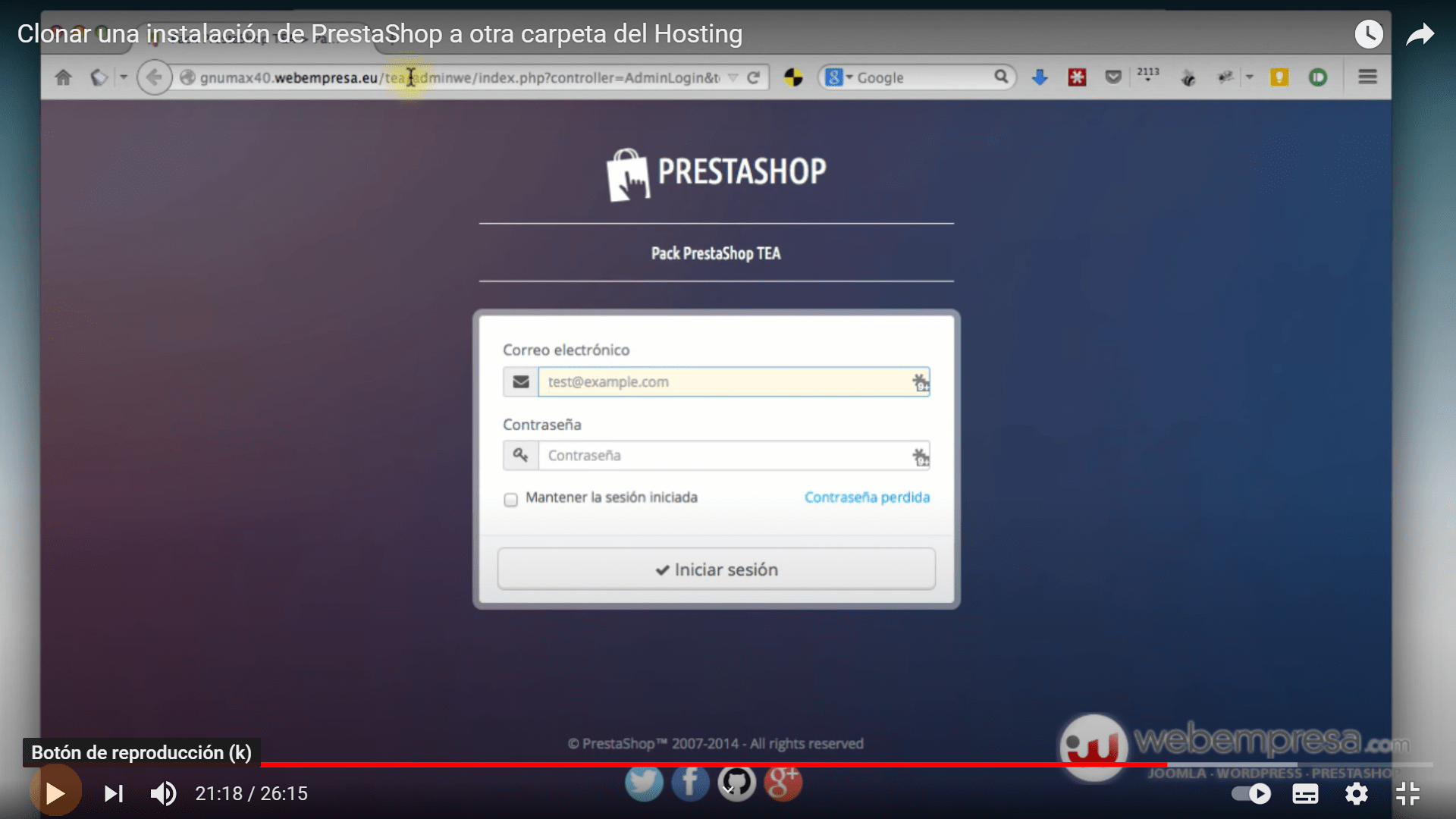
Task: Check Mantener la sesión iniciada
Action: tap(510, 500)
